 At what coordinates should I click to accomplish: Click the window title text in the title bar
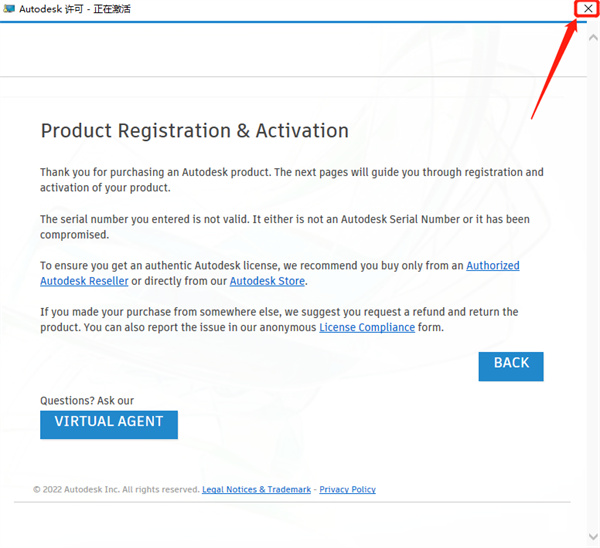[75, 9]
